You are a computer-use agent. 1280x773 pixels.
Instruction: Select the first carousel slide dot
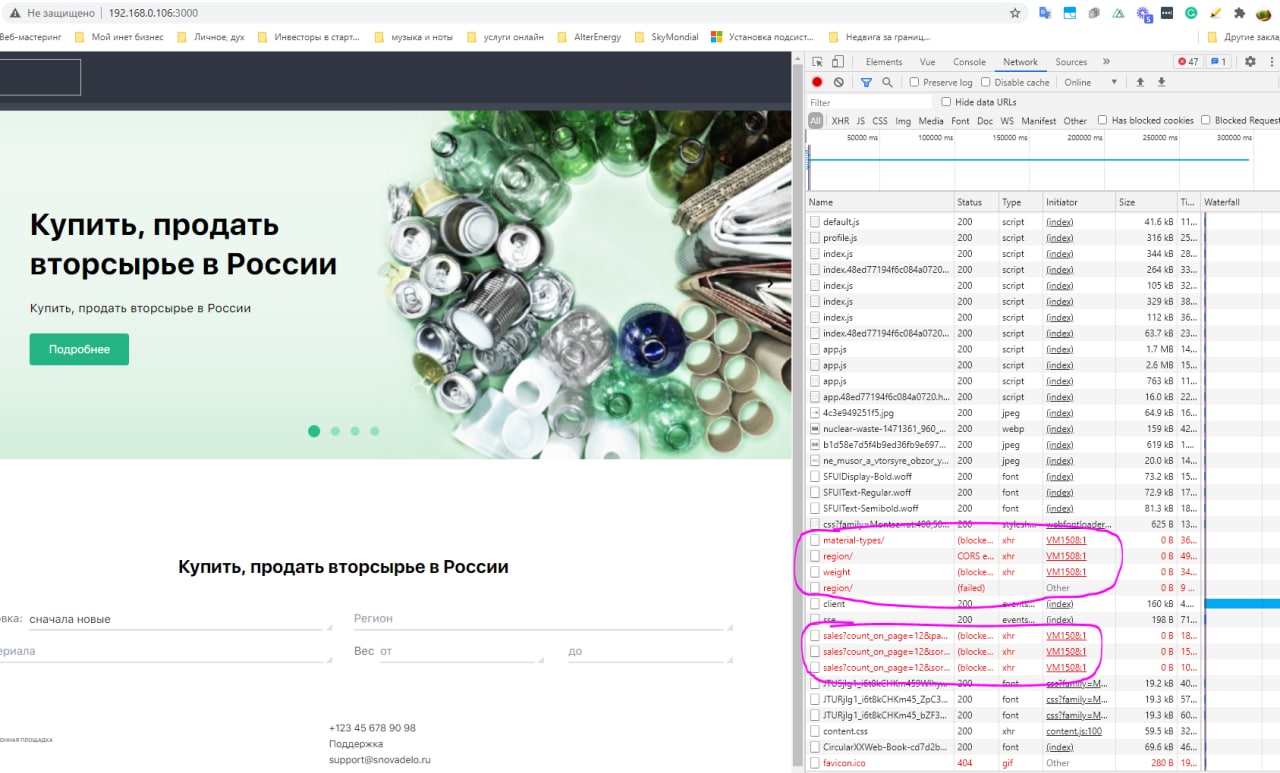point(314,431)
